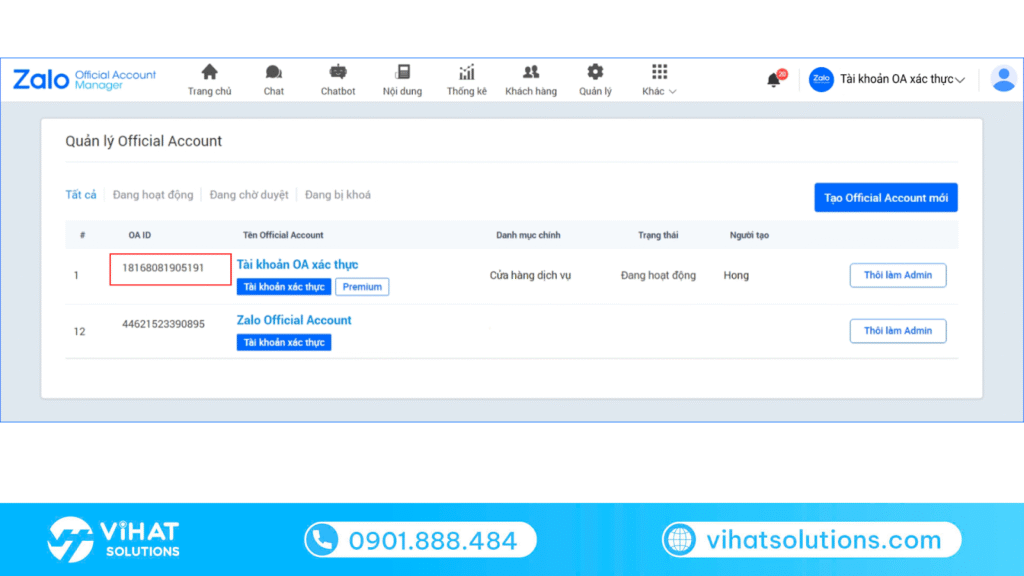
Task: Click the phone handset icon in banner
Action: coord(321,540)
